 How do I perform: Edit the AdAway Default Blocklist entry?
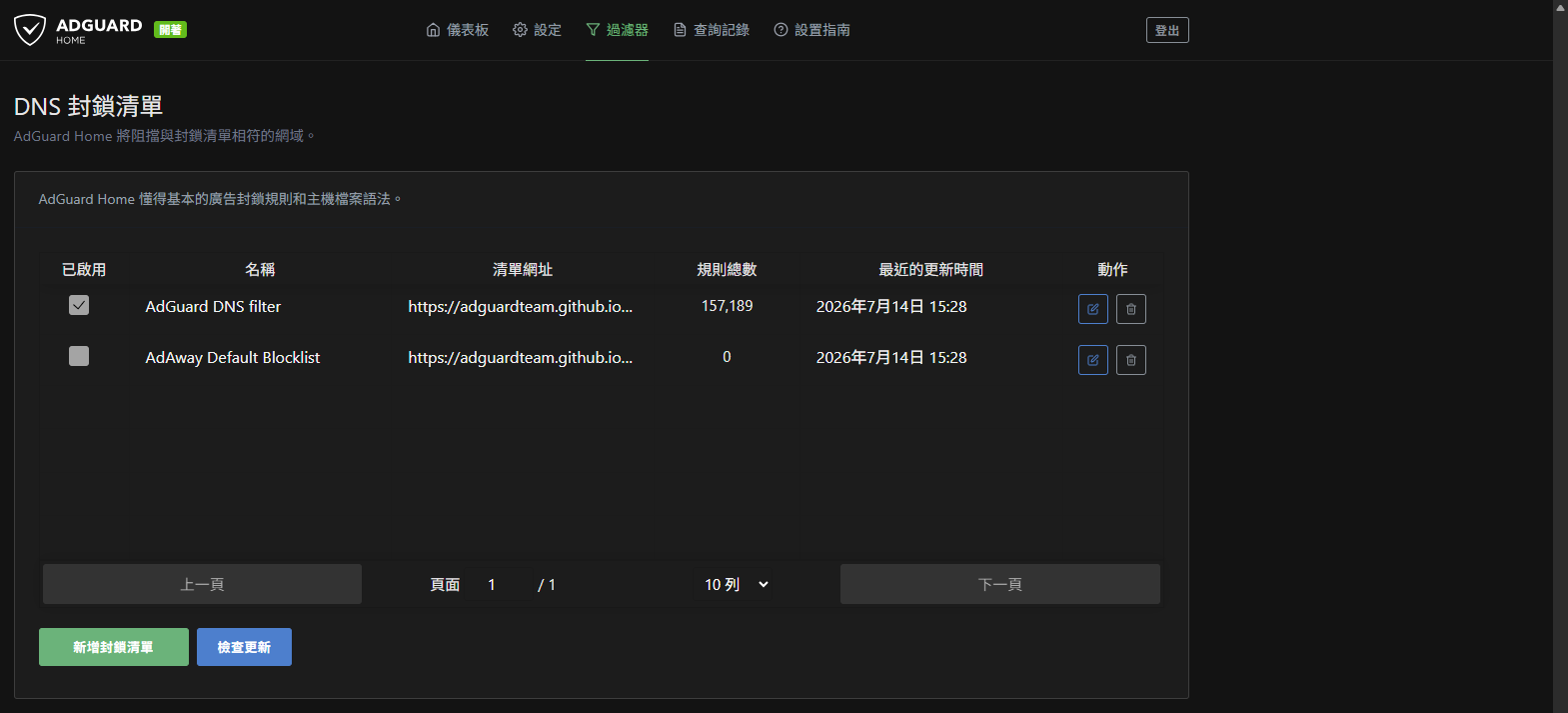[1093, 360]
